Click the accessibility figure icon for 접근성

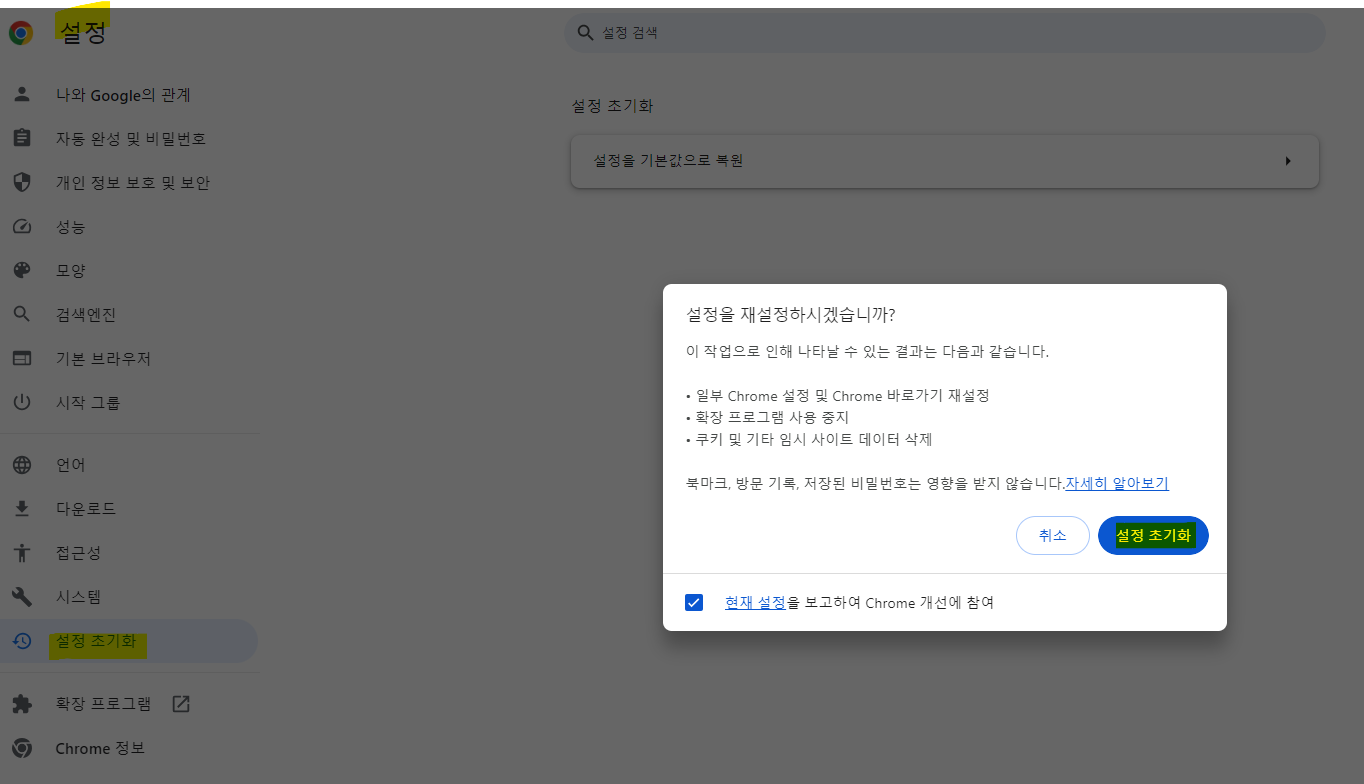pyautogui.click(x=22, y=553)
